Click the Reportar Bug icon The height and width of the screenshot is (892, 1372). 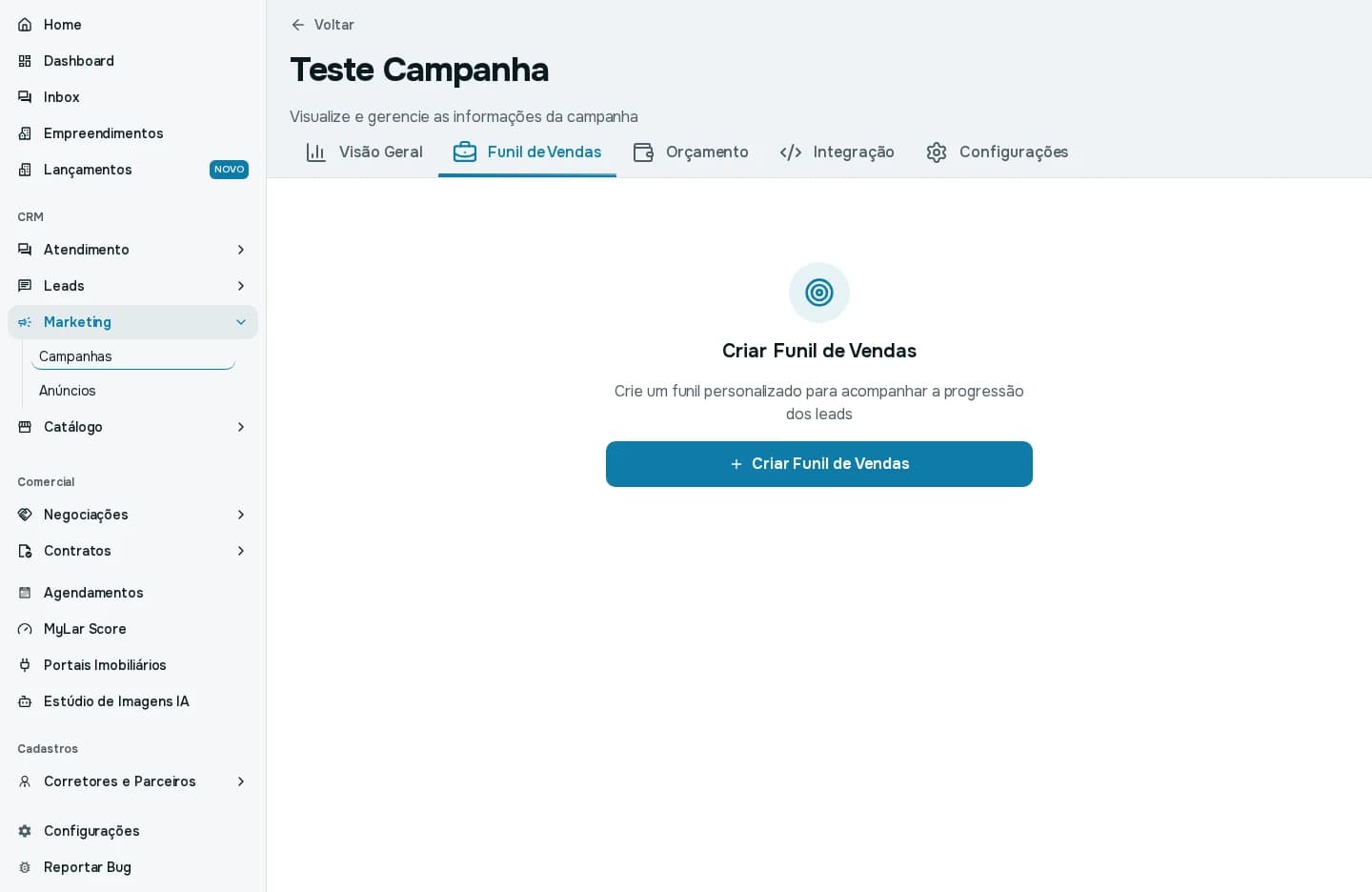[x=25, y=867]
